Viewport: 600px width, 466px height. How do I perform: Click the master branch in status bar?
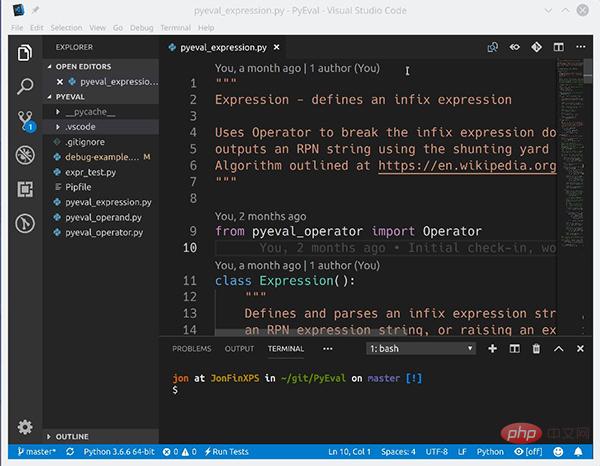coord(36,452)
